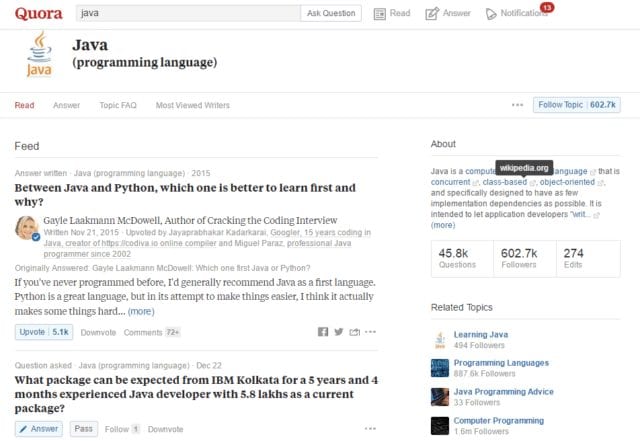This screenshot has width=640, height=441.
Task: Click the Java Programming Advice topic icon
Action: point(440,397)
